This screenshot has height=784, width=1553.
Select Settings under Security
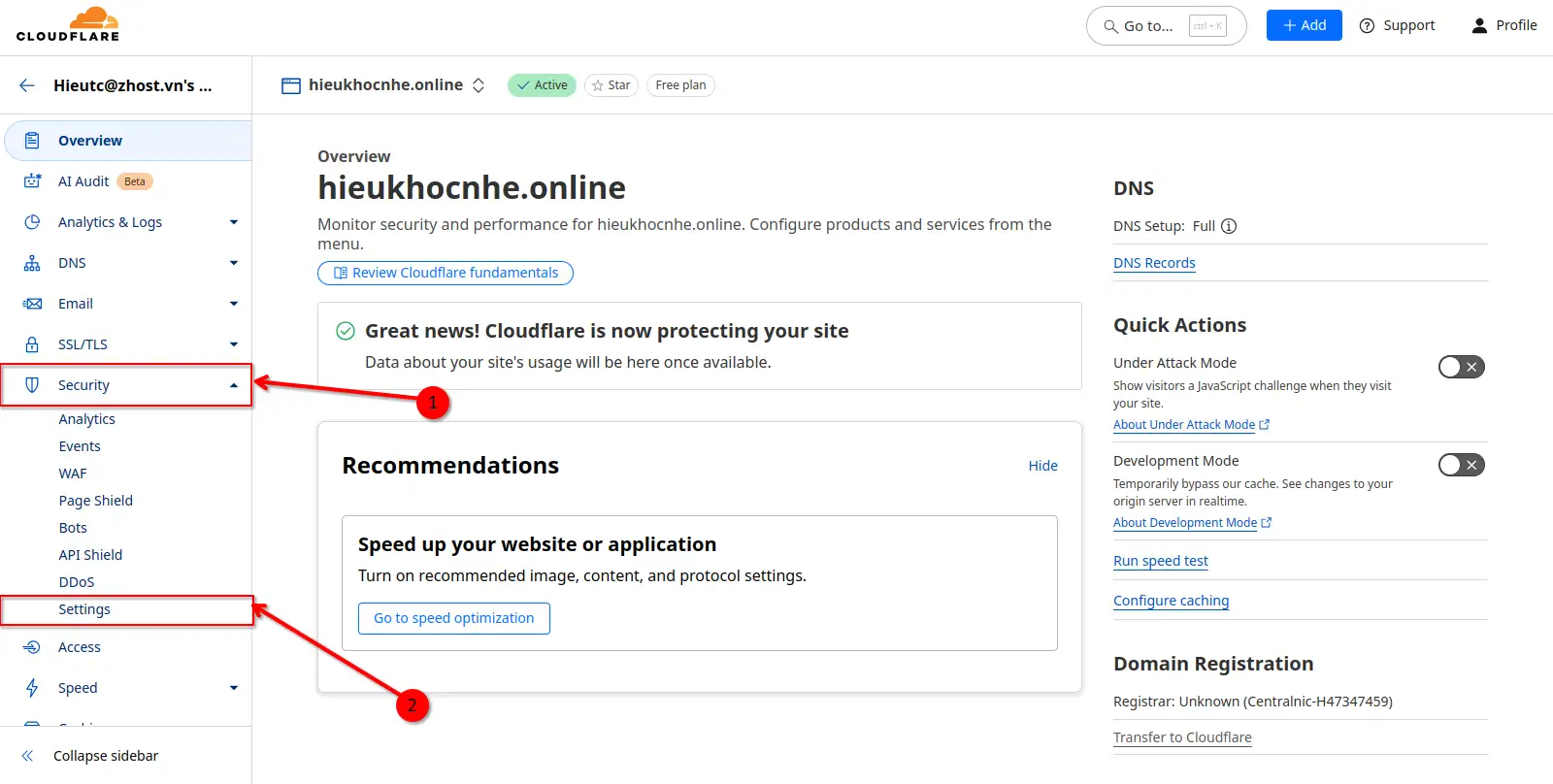(x=84, y=609)
